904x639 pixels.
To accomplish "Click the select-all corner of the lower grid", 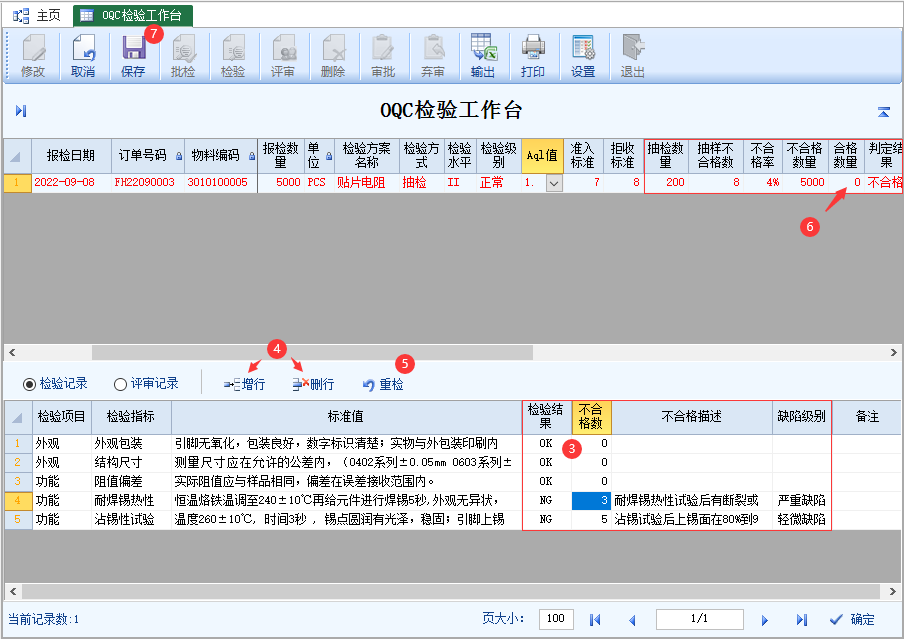I will (x=18, y=418).
